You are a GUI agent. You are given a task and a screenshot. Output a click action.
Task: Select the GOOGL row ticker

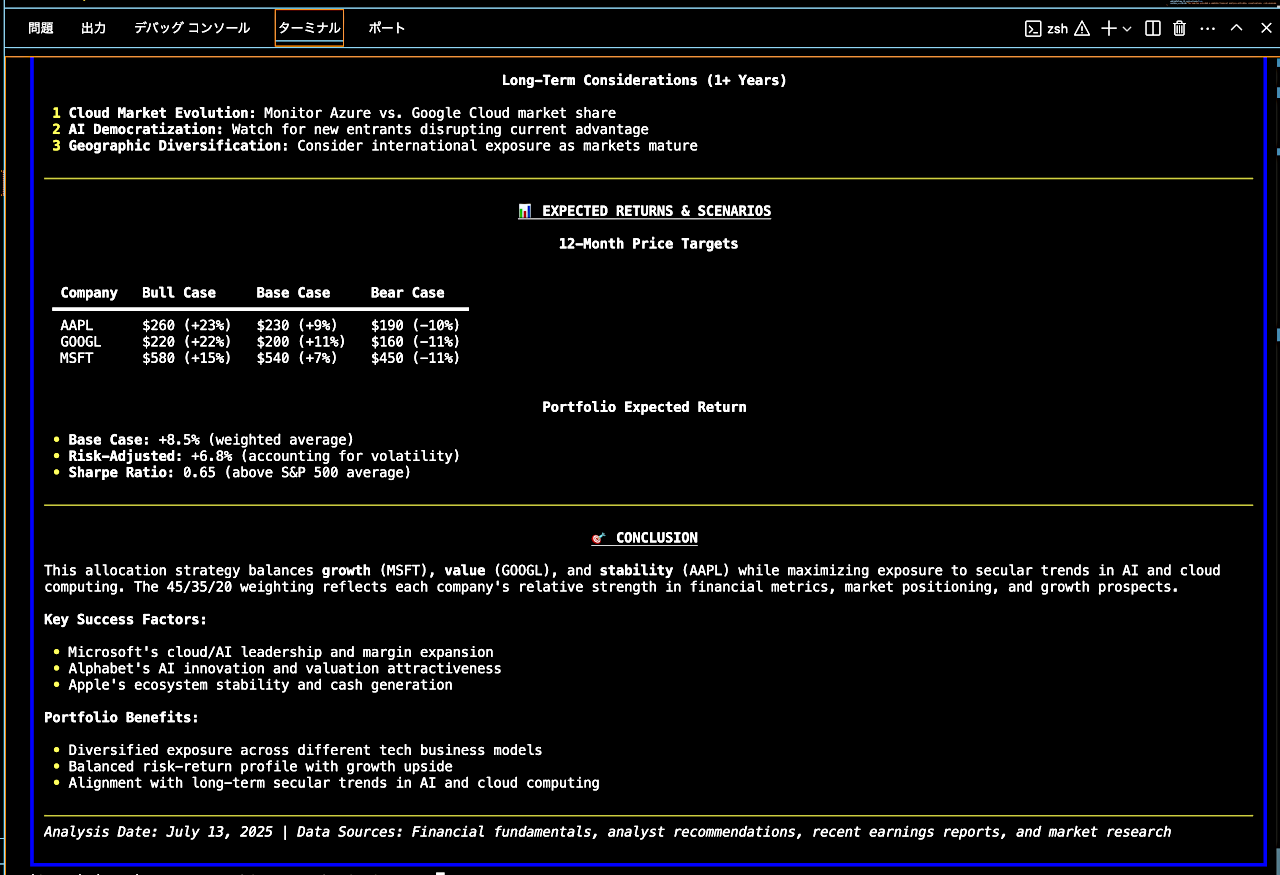click(80, 342)
